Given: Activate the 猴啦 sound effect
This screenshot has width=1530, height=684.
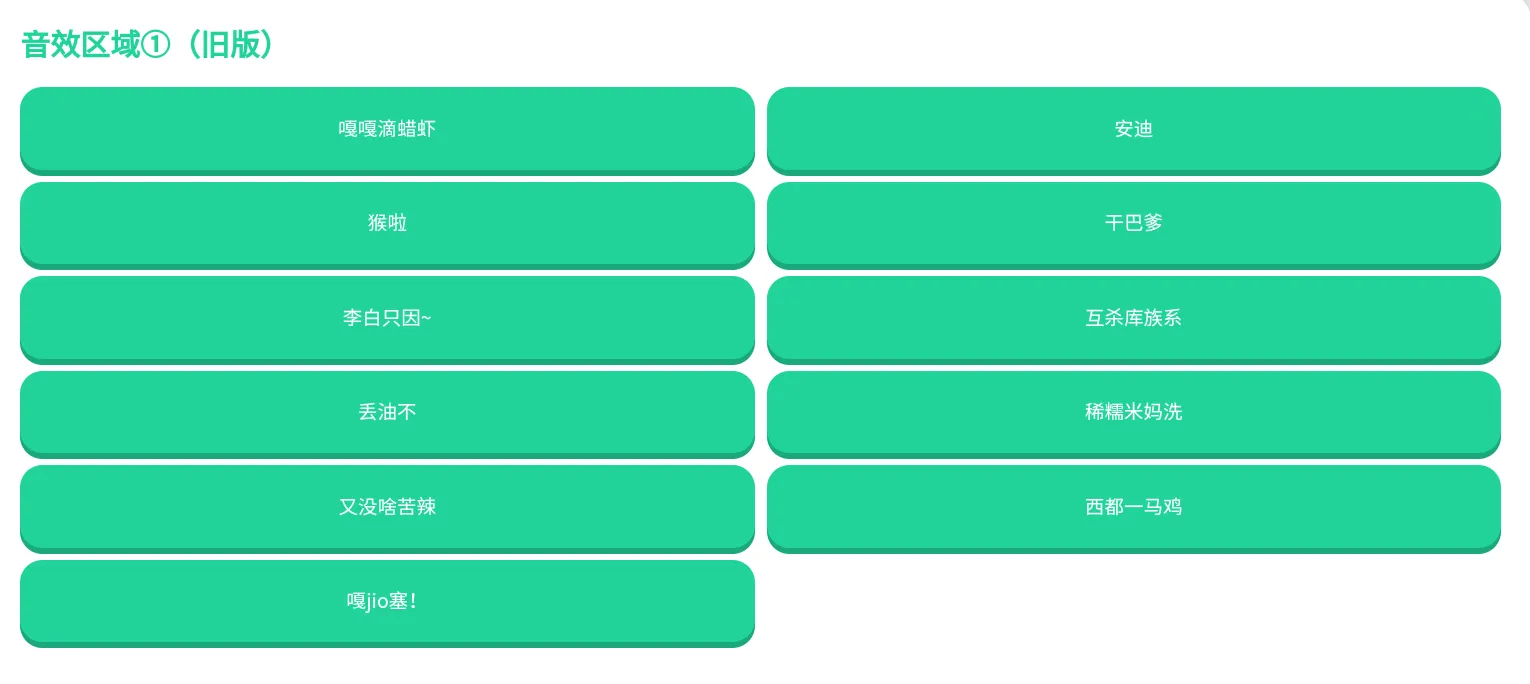Looking at the screenshot, I should coord(387,223).
